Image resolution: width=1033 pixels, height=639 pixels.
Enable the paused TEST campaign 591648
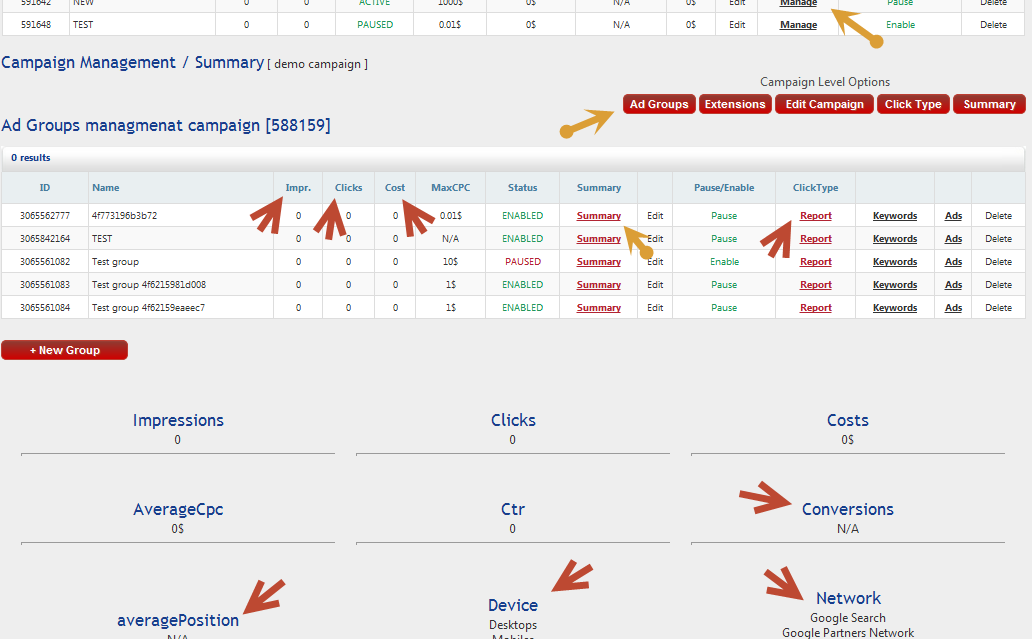tap(900, 25)
